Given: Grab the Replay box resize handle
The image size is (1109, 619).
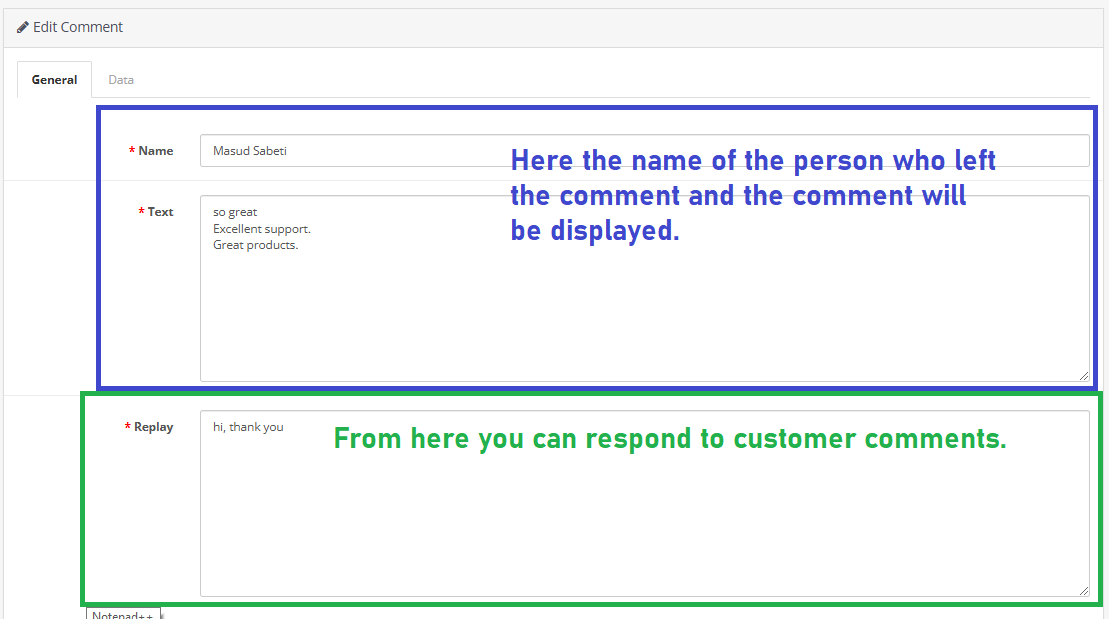Looking at the screenshot, I should pyautogui.click(x=1084, y=591).
